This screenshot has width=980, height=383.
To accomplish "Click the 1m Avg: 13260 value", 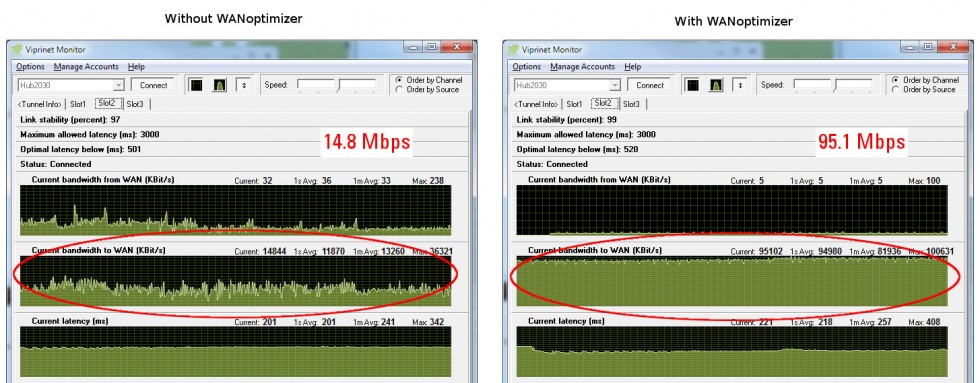I will pos(378,251).
